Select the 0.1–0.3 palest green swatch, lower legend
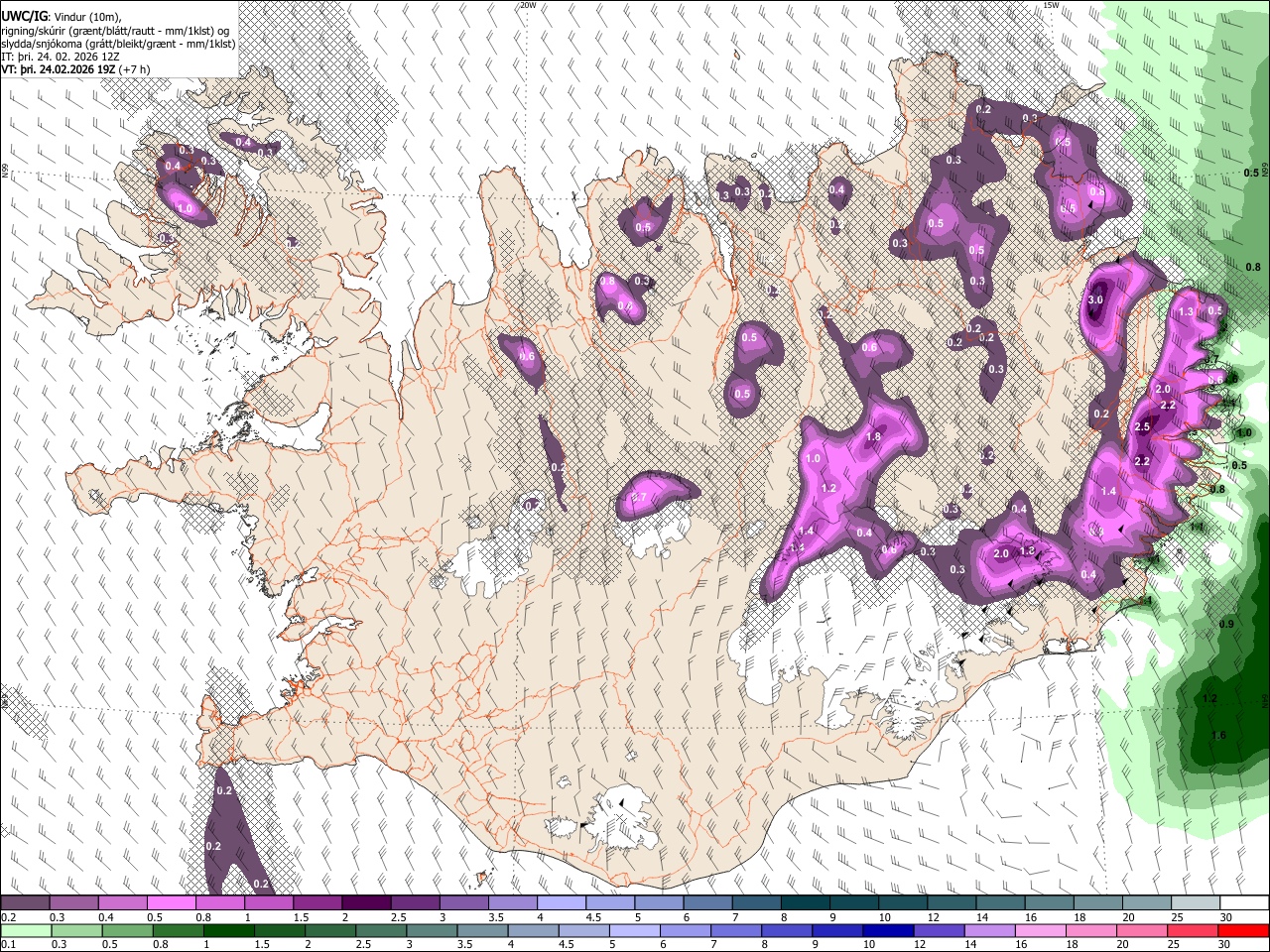The width and height of the screenshot is (1270, 952). coord(24,930)
